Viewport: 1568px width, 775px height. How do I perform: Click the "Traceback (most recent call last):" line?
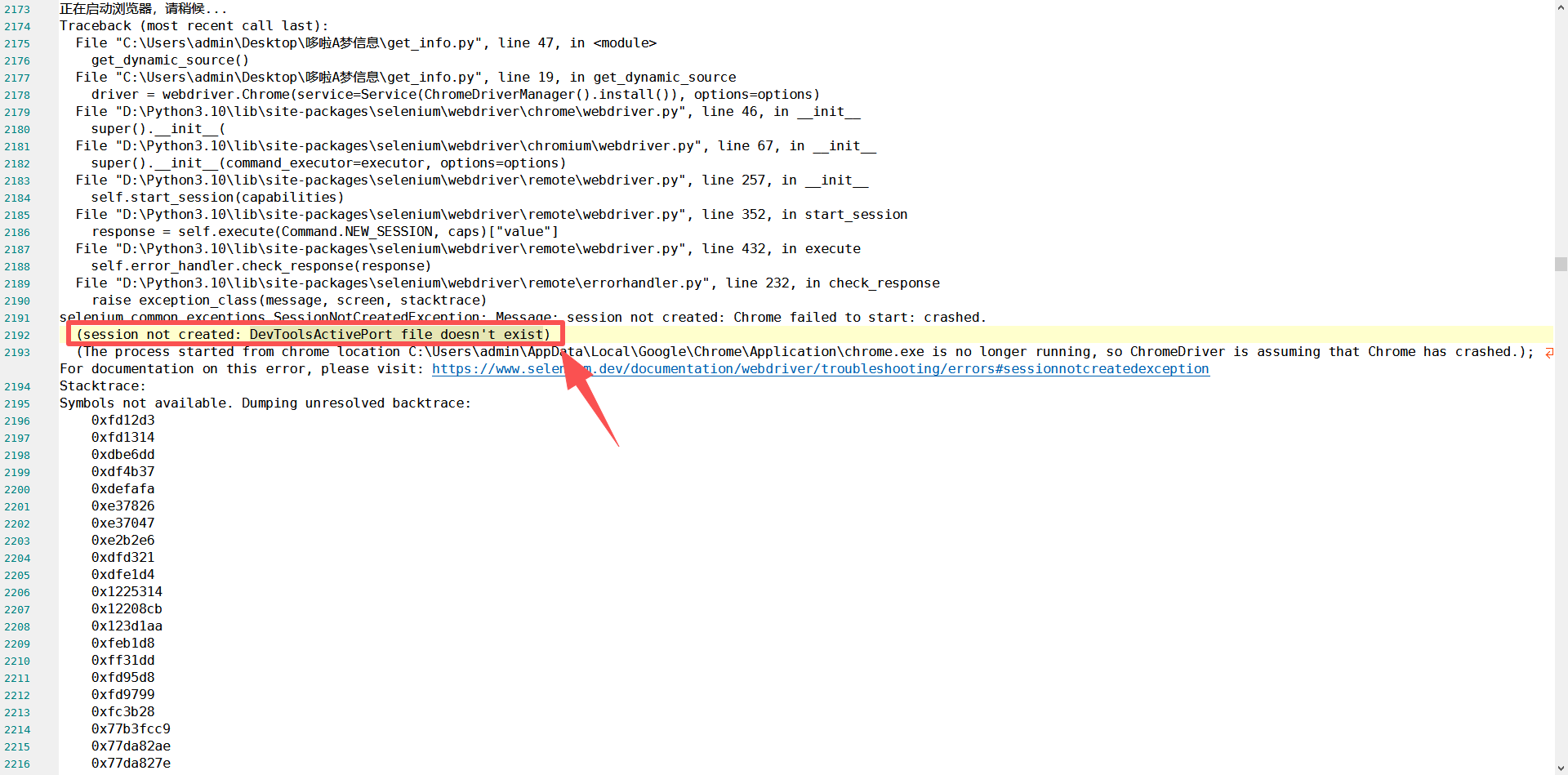click(194, 26)
